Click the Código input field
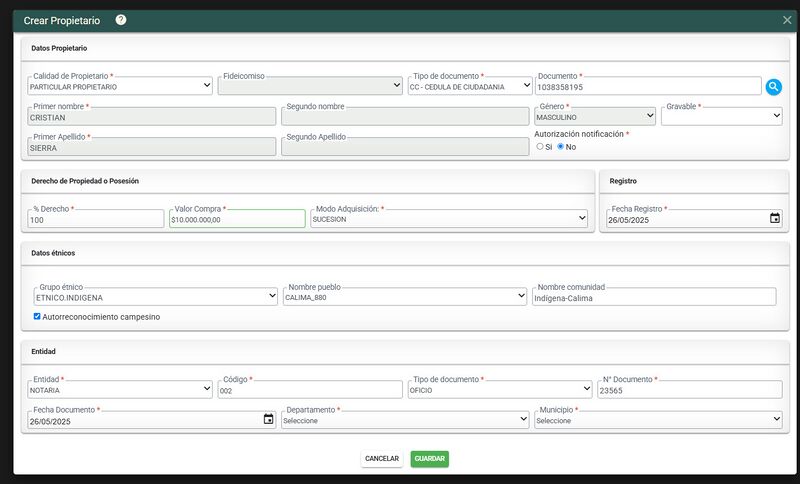This screenshot has width=800, height=484. (310, 391)
